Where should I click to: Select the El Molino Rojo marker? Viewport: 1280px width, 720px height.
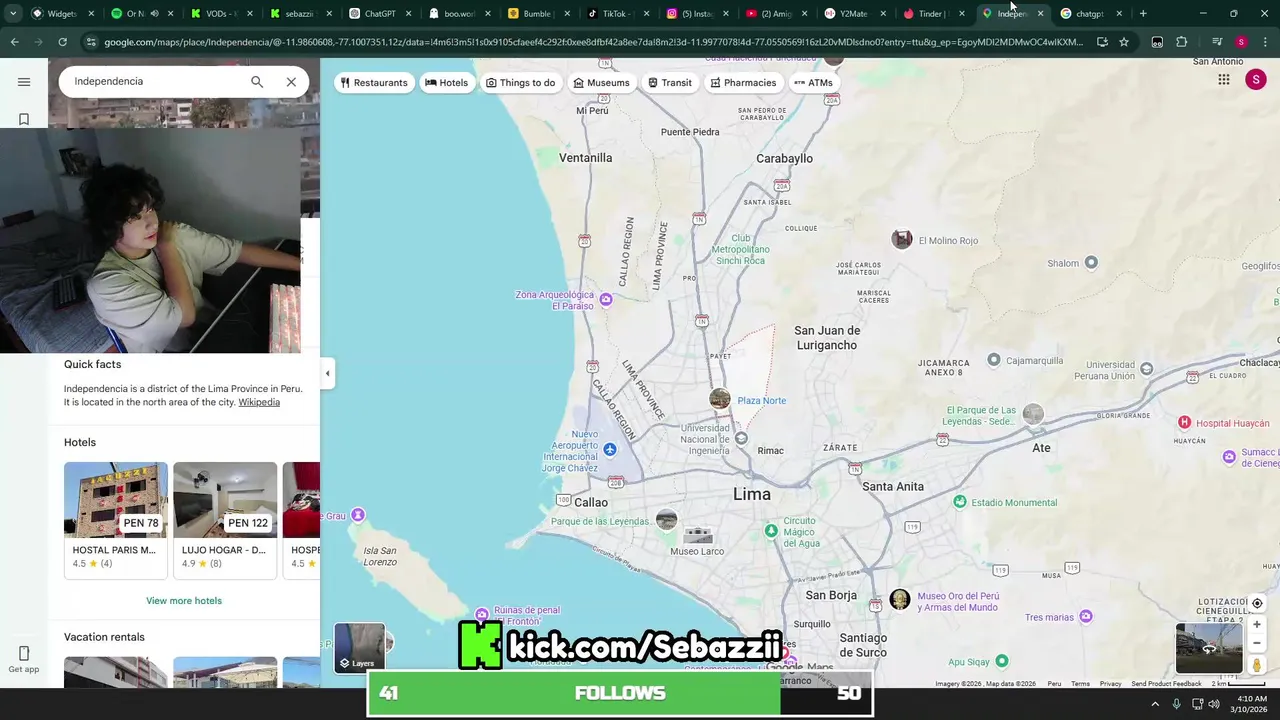click(x=901, y=239)
